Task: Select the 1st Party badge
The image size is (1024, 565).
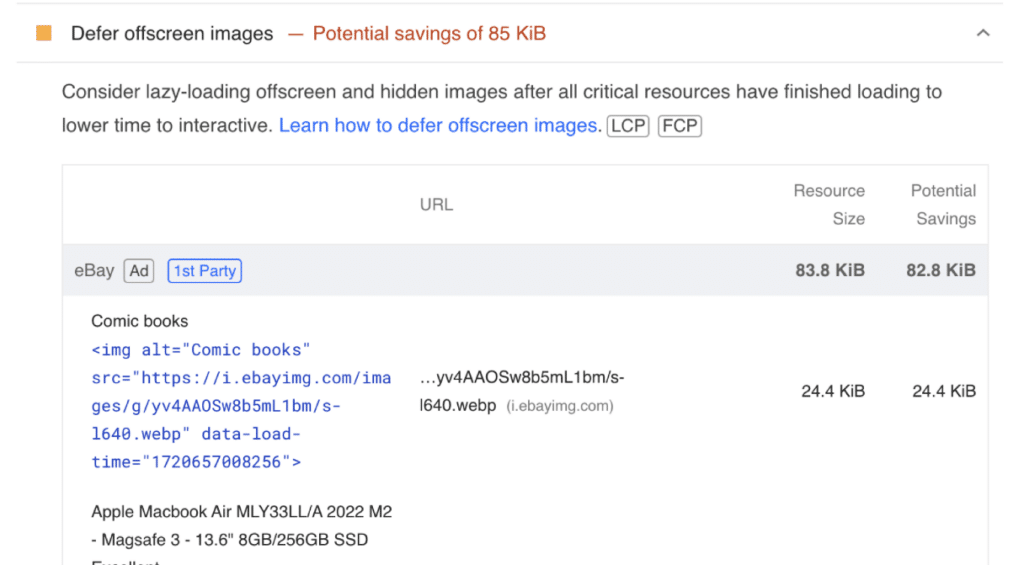Action: point(204,271)
